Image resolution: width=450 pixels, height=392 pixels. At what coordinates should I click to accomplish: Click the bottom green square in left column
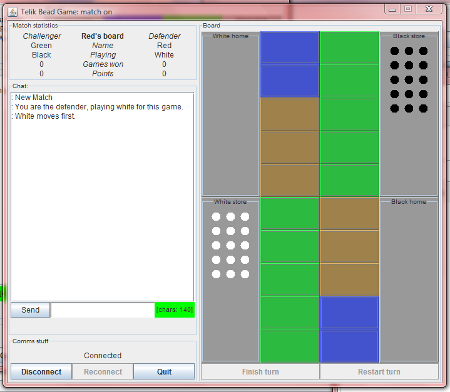290,346
